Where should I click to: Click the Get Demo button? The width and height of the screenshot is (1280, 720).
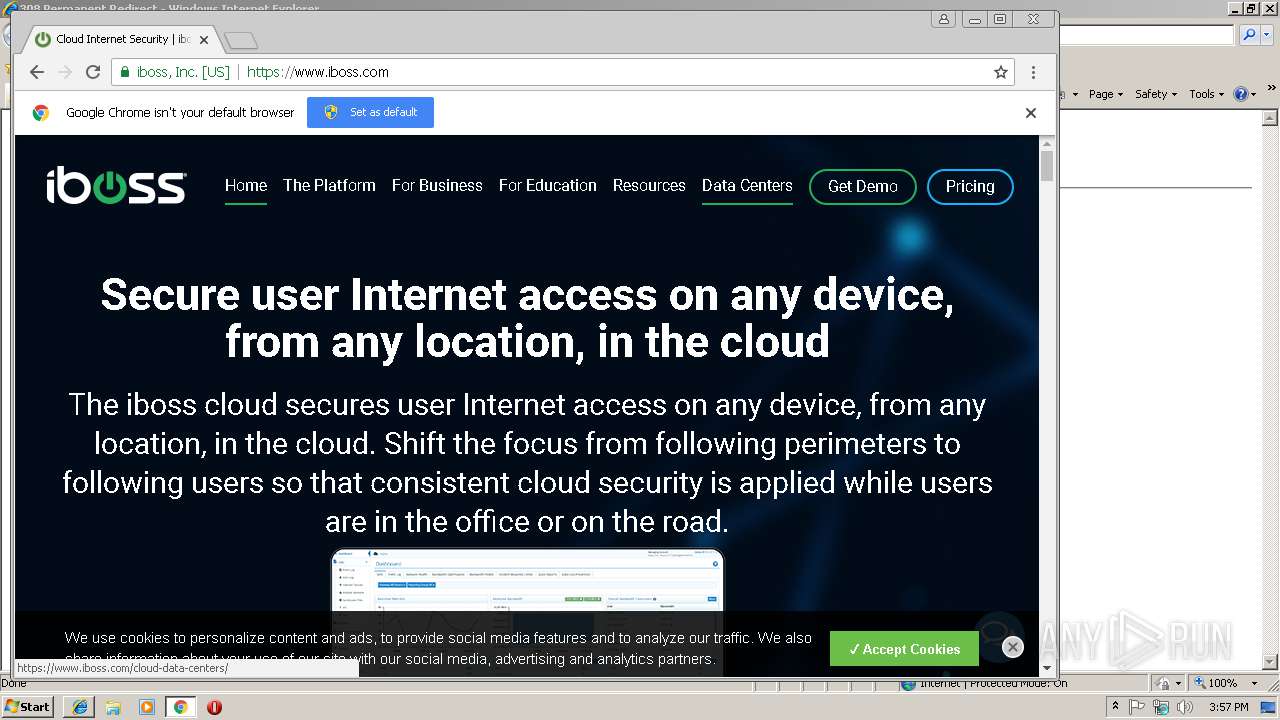tap(862, 187)
